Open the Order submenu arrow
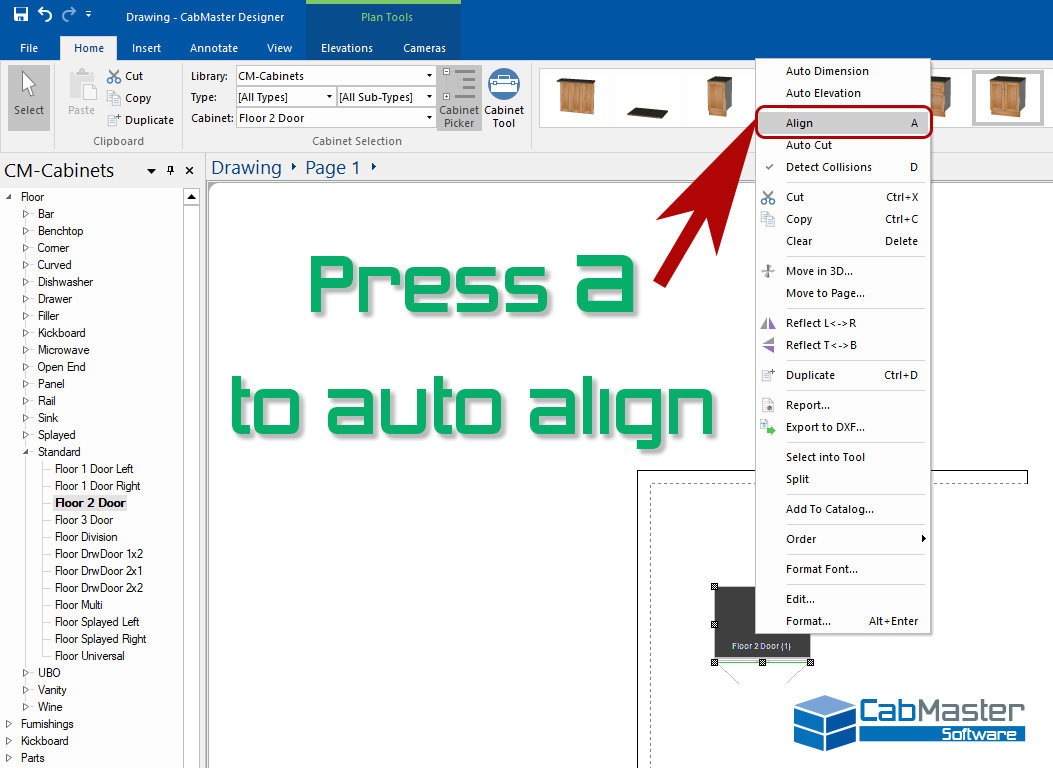Screen dimensions: 1053x768 [923, 538]
